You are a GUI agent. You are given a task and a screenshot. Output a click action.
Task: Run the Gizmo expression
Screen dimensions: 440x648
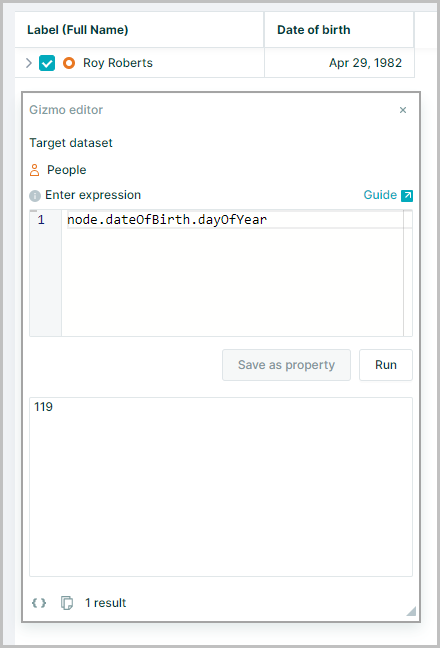pyautogui.click(x=385, y=365)
